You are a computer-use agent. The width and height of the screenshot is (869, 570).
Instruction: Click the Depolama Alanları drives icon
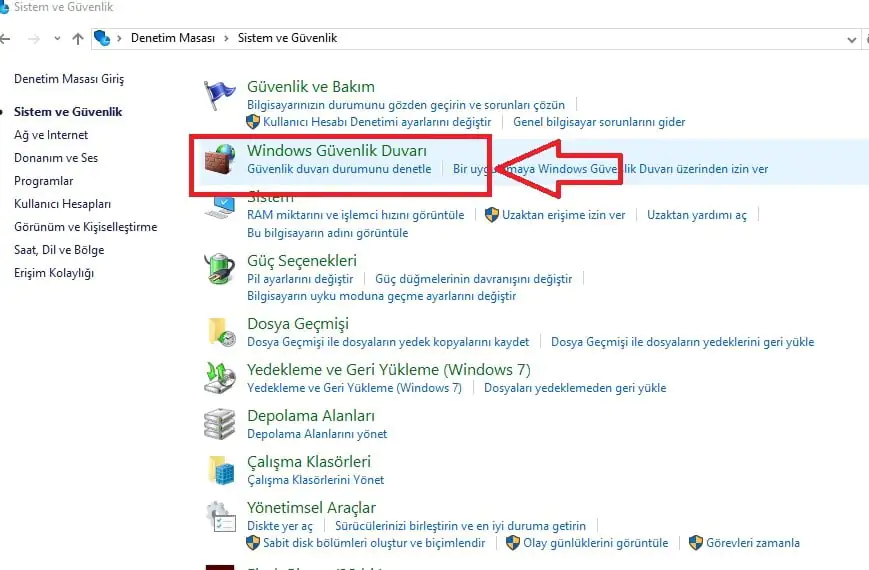pos(220,424)
